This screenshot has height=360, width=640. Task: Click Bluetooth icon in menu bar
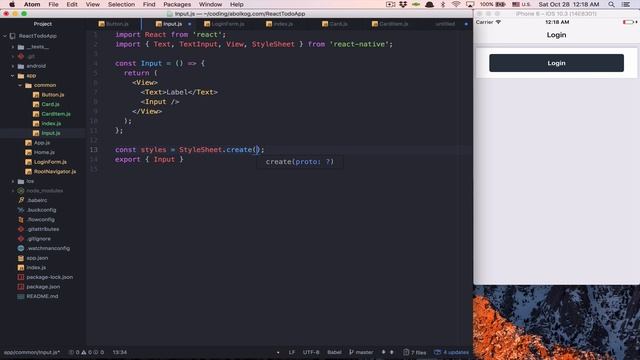point(443,4)
